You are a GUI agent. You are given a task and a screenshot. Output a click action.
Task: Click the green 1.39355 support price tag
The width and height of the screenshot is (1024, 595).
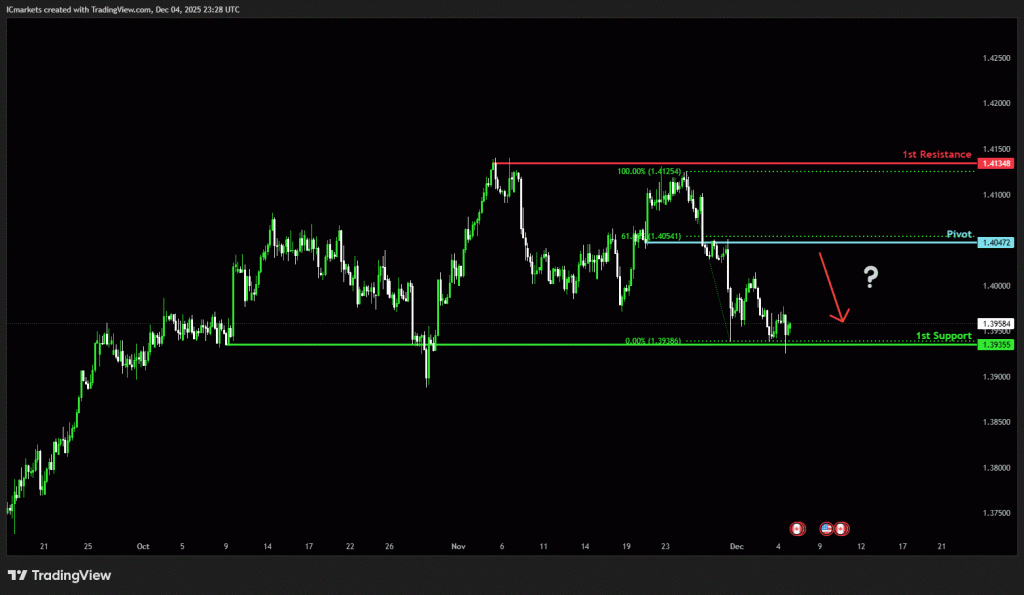[x=996, y=345]
